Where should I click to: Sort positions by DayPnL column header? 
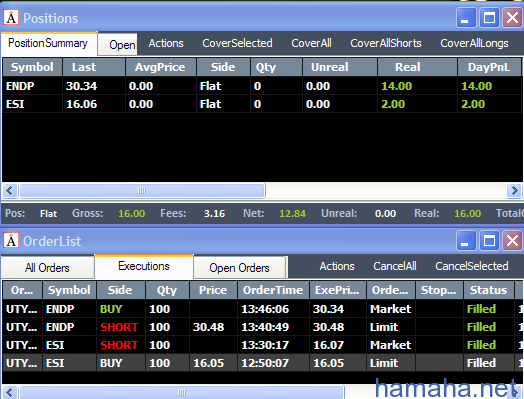489,67
